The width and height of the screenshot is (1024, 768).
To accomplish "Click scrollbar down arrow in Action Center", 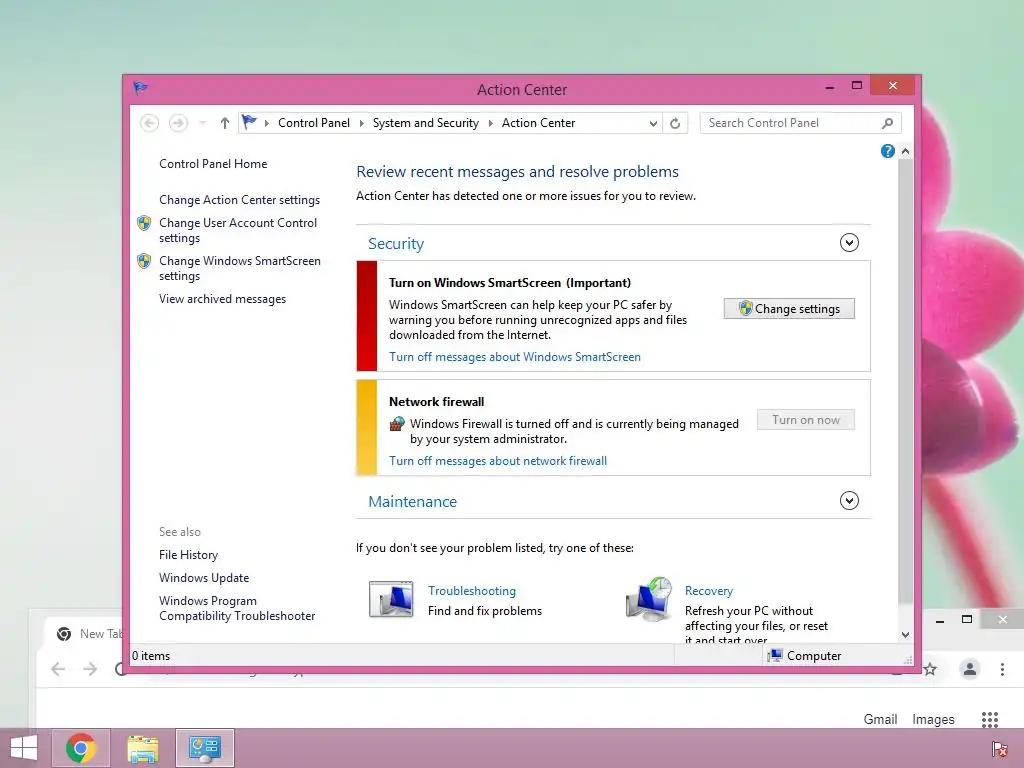I will click(905, 635).
